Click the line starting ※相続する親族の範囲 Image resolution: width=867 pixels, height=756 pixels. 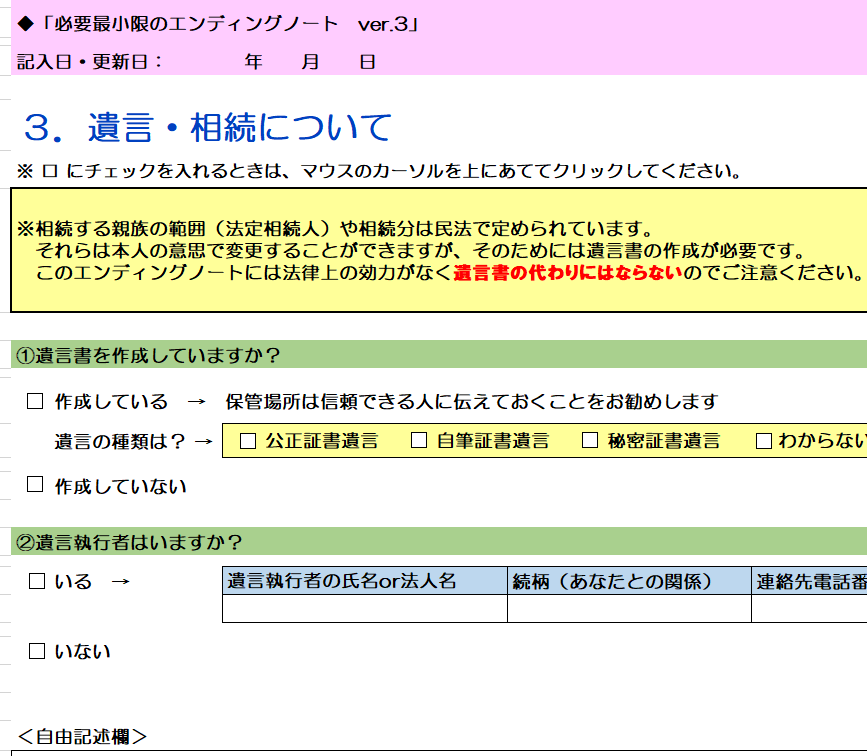pyautogui.click(x=336, y=228)
